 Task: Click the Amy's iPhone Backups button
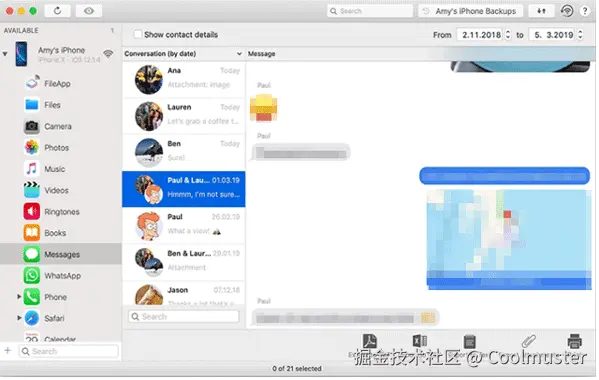point(473,11)
